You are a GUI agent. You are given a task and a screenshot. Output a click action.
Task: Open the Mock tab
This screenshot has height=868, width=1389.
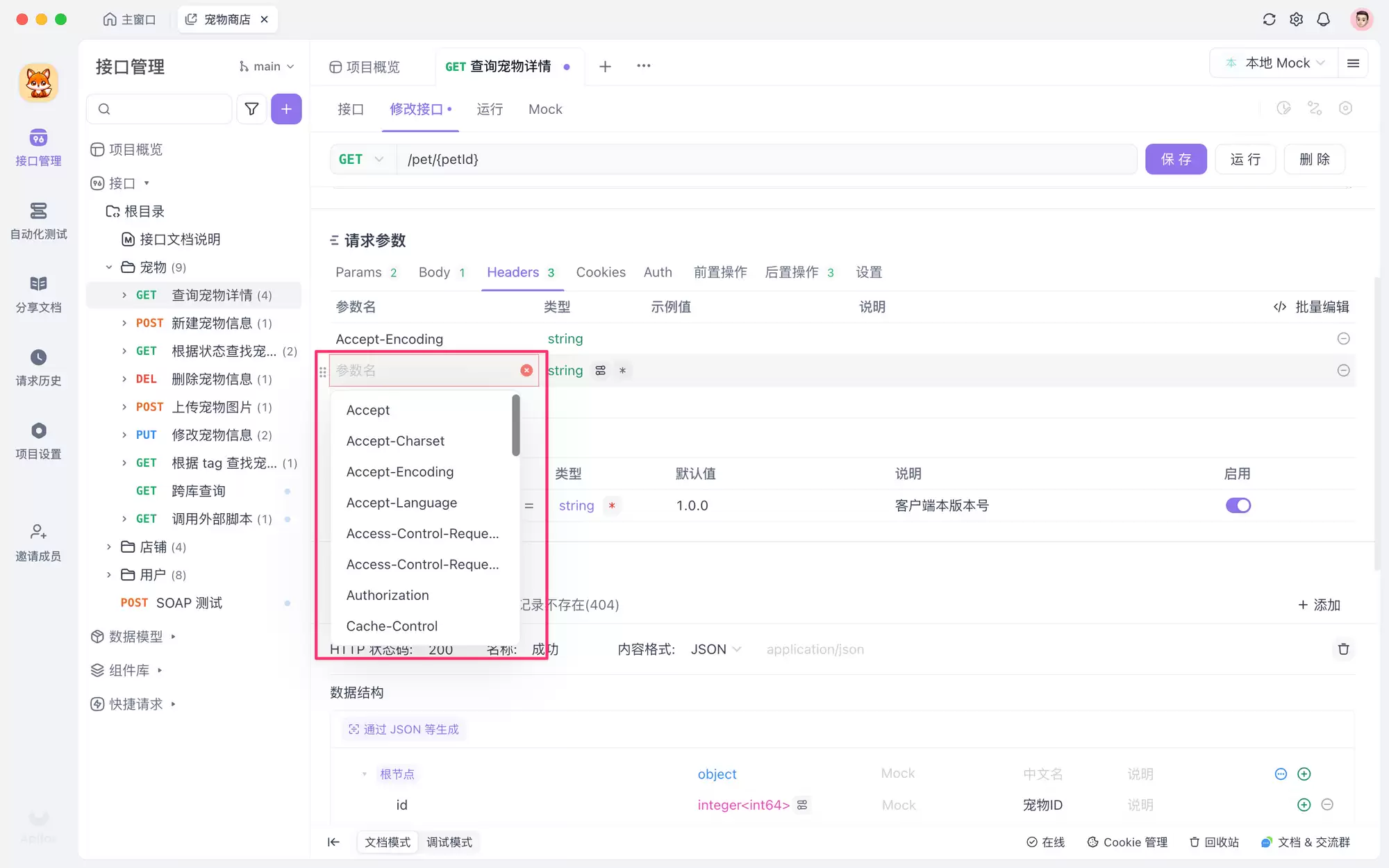tap(545, 109)
